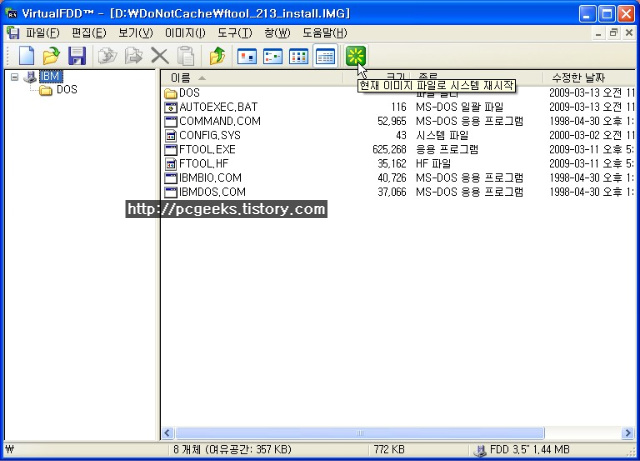Open the 파일(F) menu

click(42, 33)
